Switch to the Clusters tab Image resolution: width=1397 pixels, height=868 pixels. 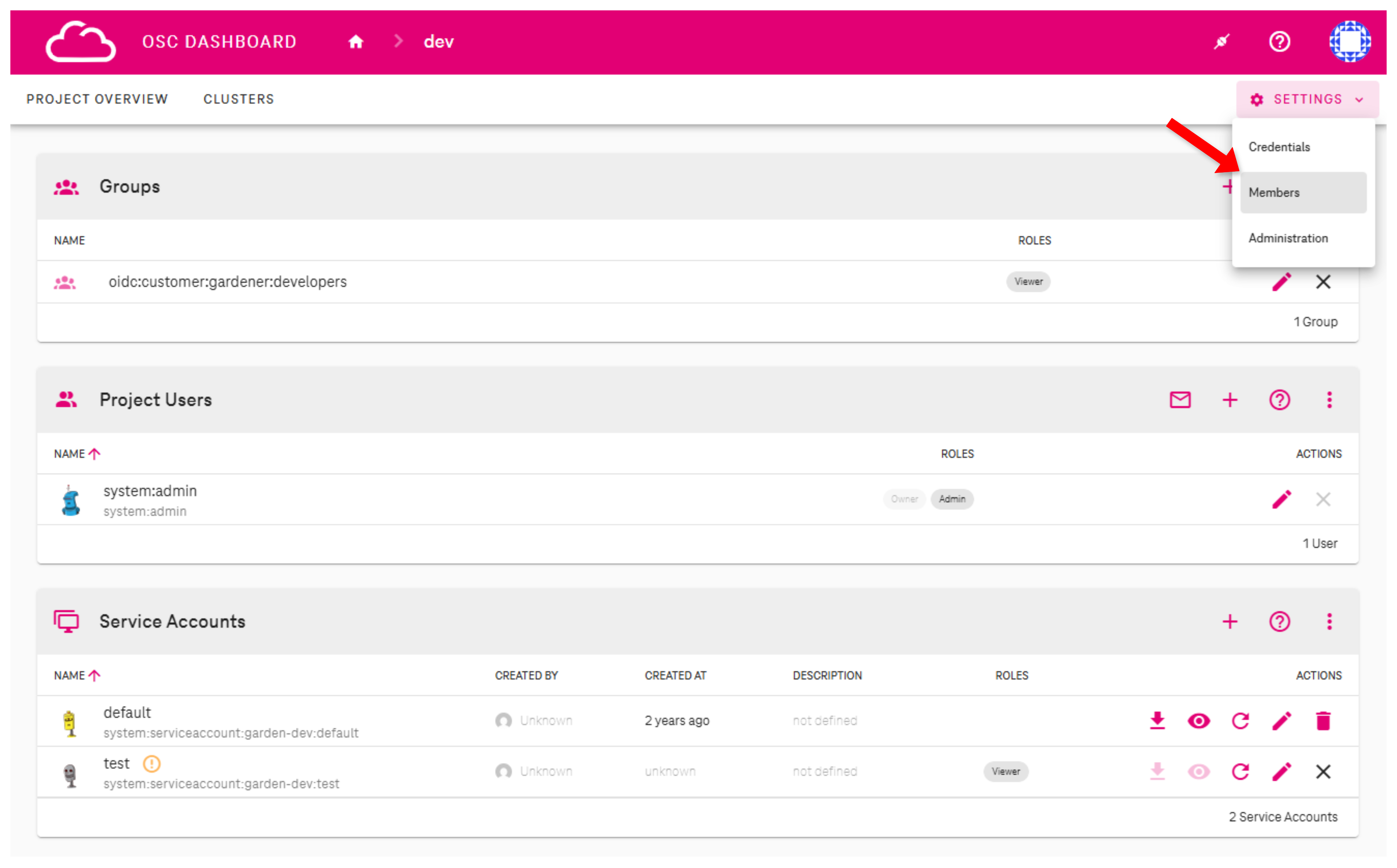(238, 99)
